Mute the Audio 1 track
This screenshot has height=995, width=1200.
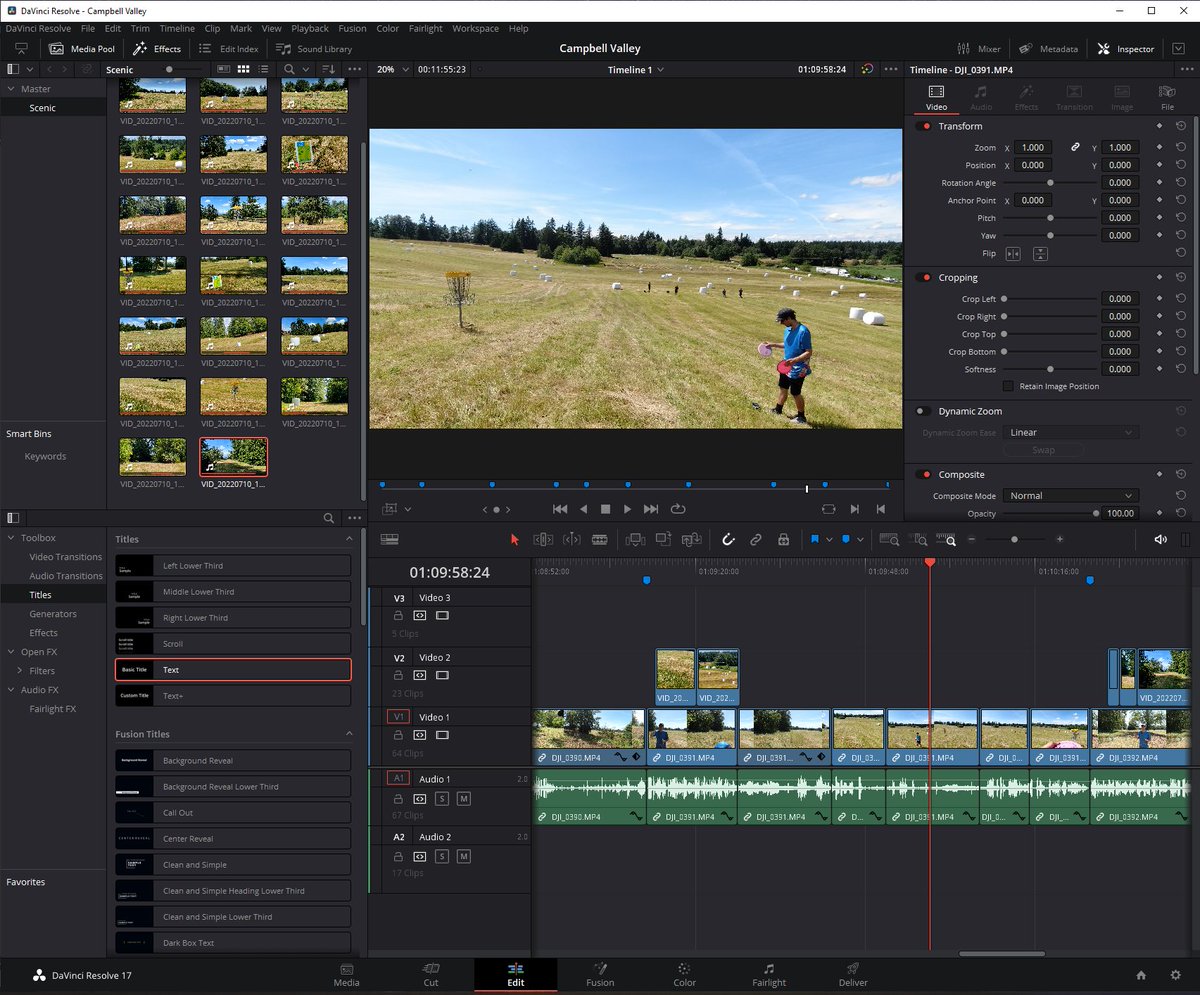pyautogui.click(x=463, y=799)
